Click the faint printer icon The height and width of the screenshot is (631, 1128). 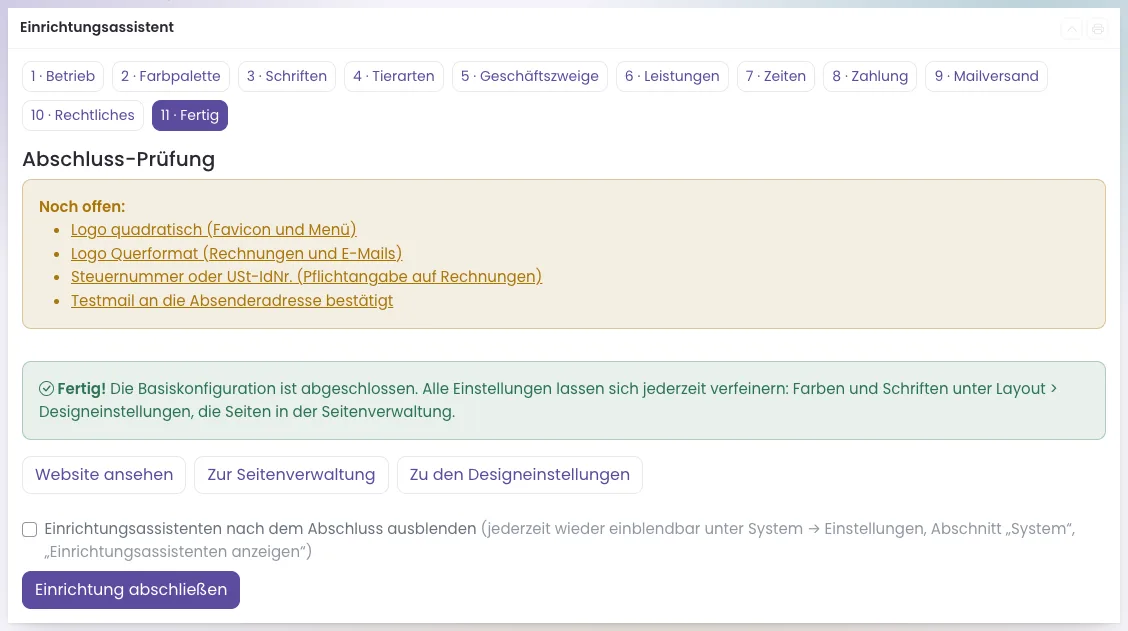1098,29
